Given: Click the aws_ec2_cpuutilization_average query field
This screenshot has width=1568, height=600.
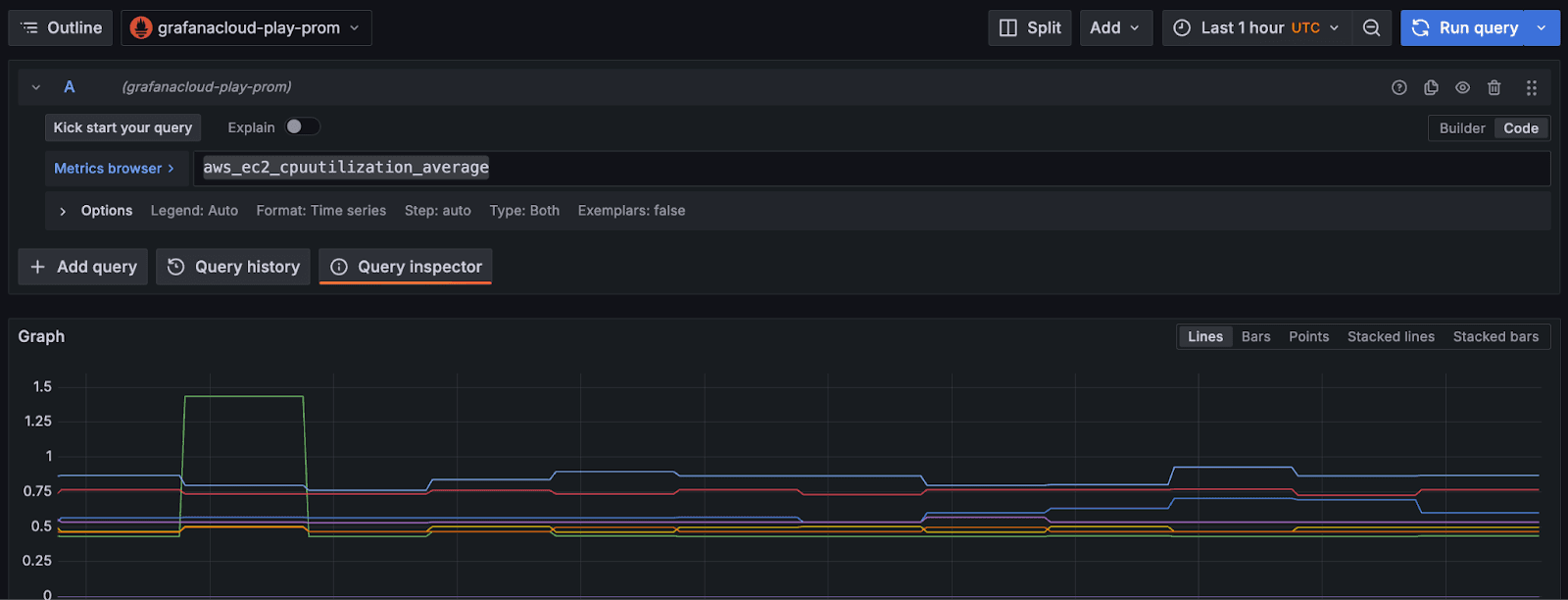Looking at the screenshot, I should [872, 169].
